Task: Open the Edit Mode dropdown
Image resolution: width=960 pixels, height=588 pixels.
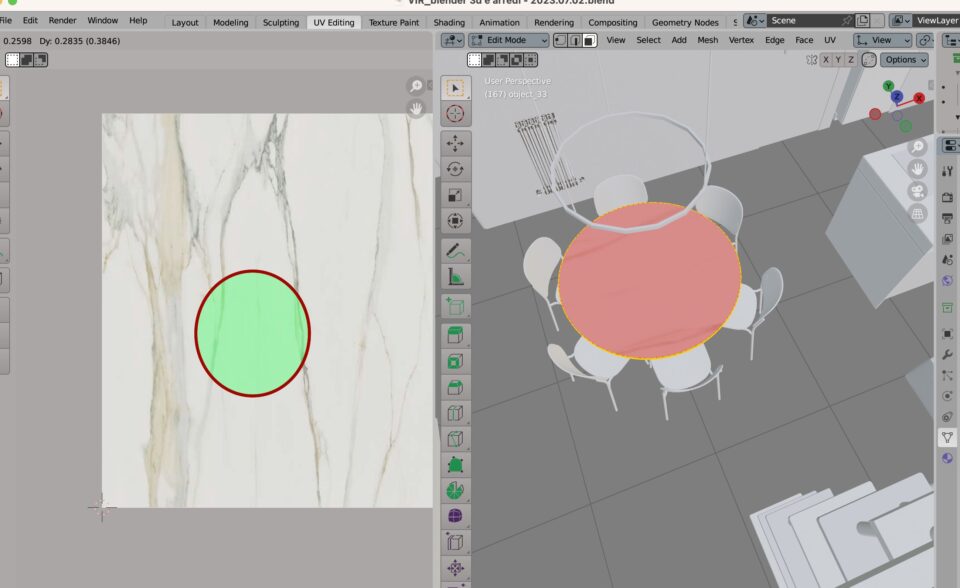Action: click(x=508, y=40)
